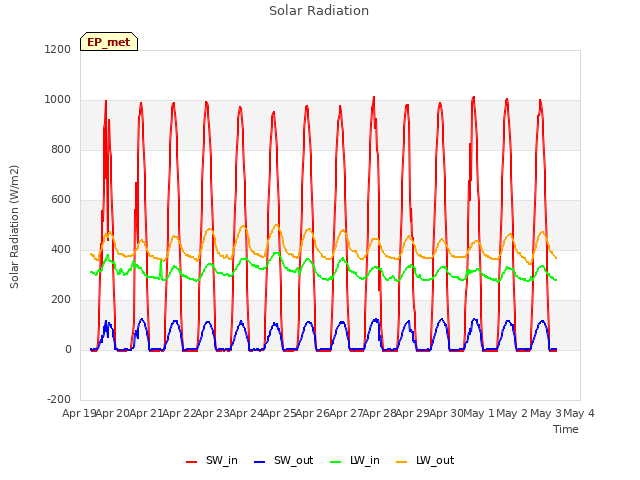Click the 600 y-axis tick label
The width and height of the screenshot is (640, 480).
point(61,200)
